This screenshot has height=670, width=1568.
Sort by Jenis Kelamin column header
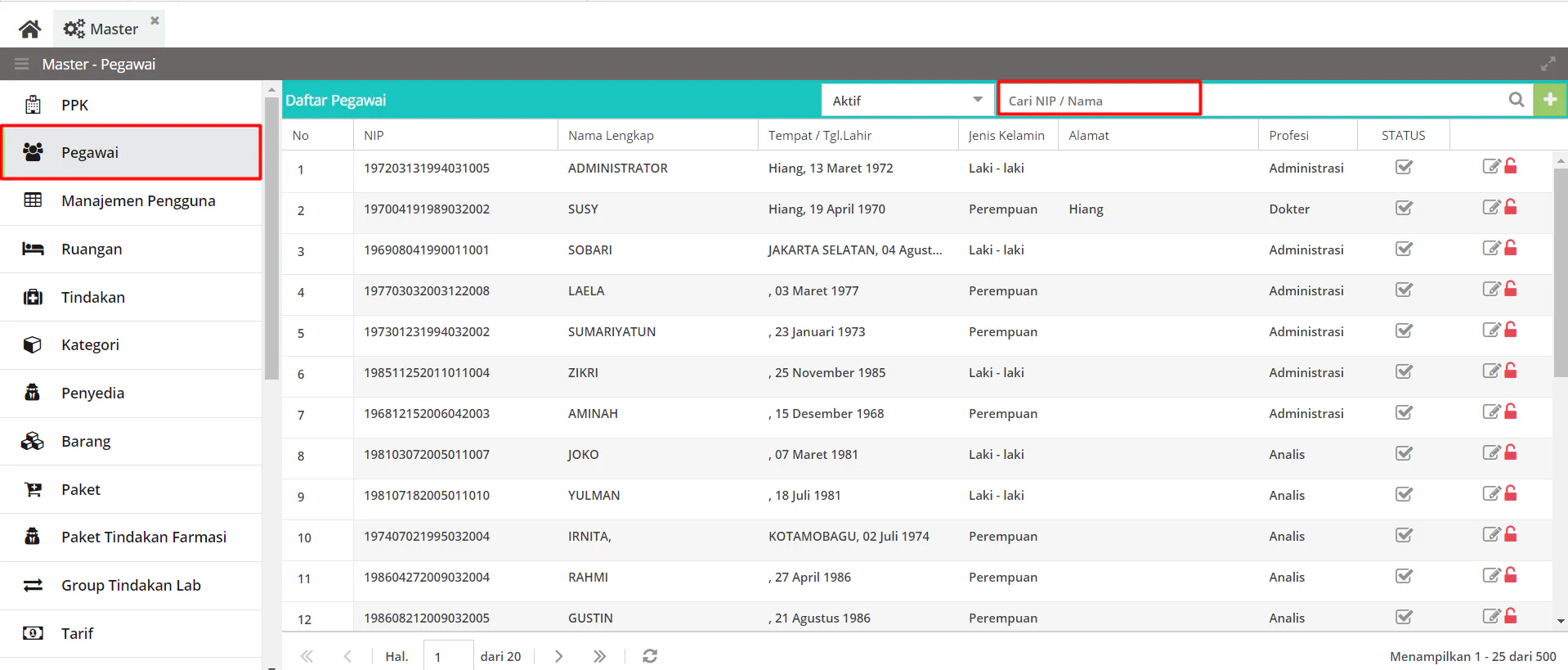click(1006, 136)
